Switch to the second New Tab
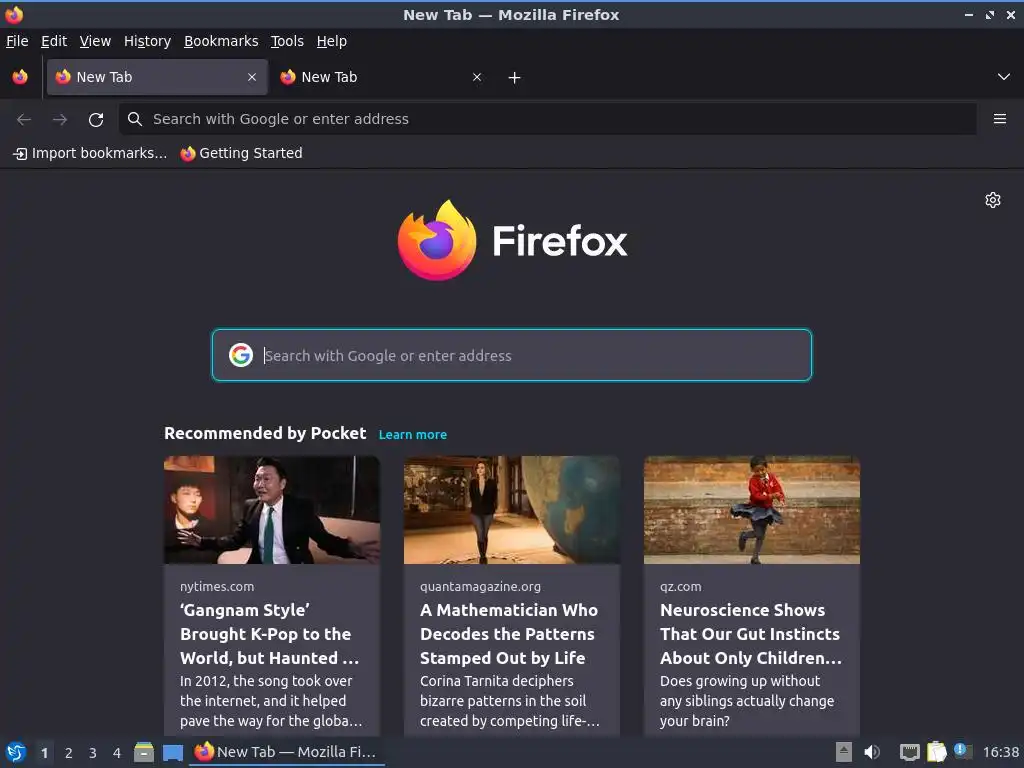 382,77
